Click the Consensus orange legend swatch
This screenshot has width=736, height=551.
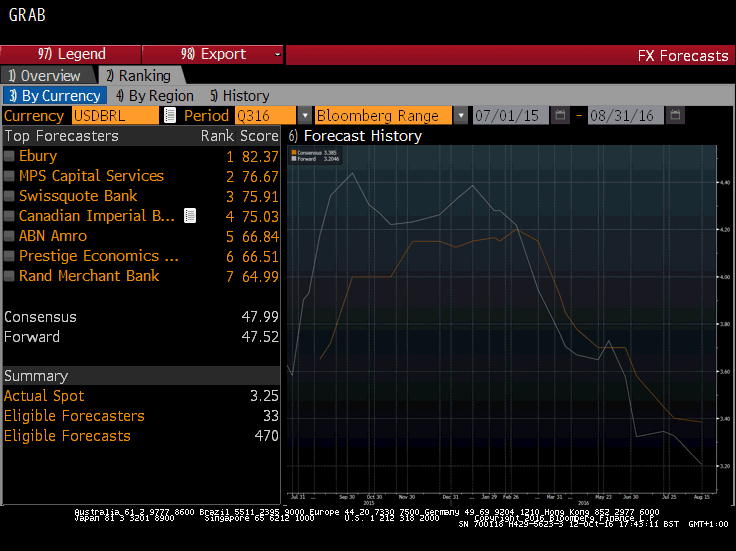[294, 153]
